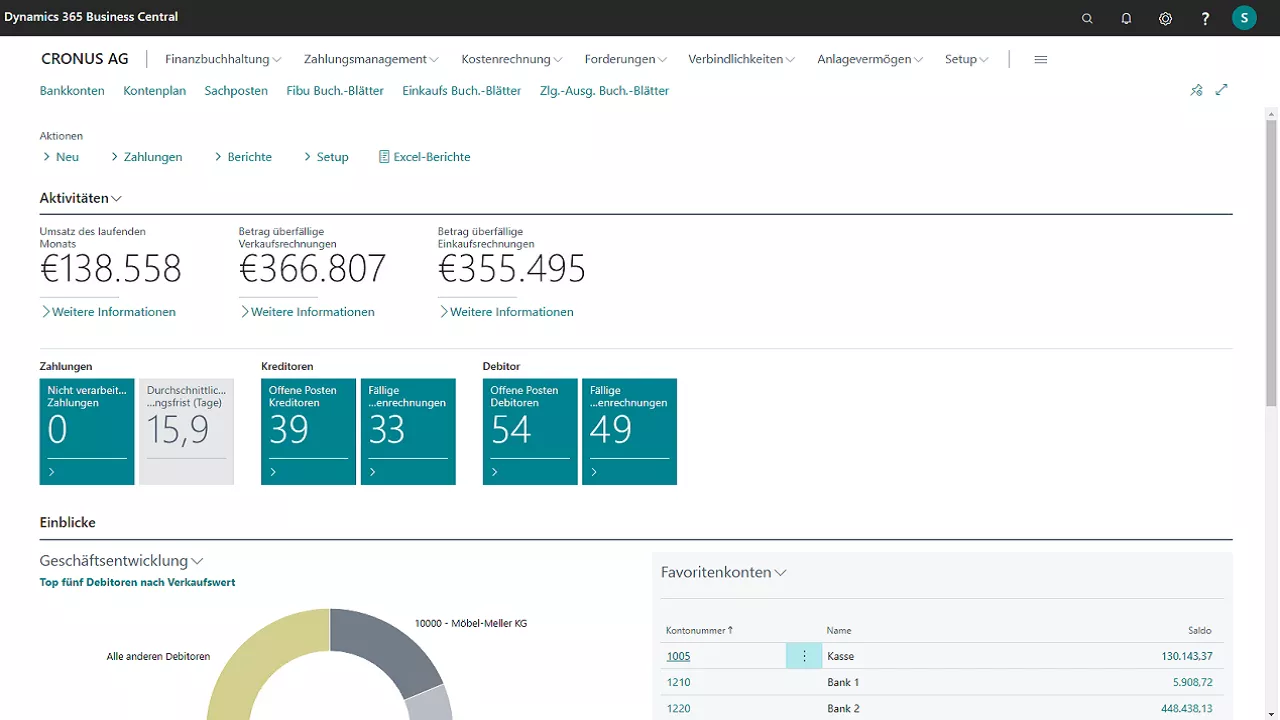Click the expand page arrows icon
1280x720 pixels.
1221,90
